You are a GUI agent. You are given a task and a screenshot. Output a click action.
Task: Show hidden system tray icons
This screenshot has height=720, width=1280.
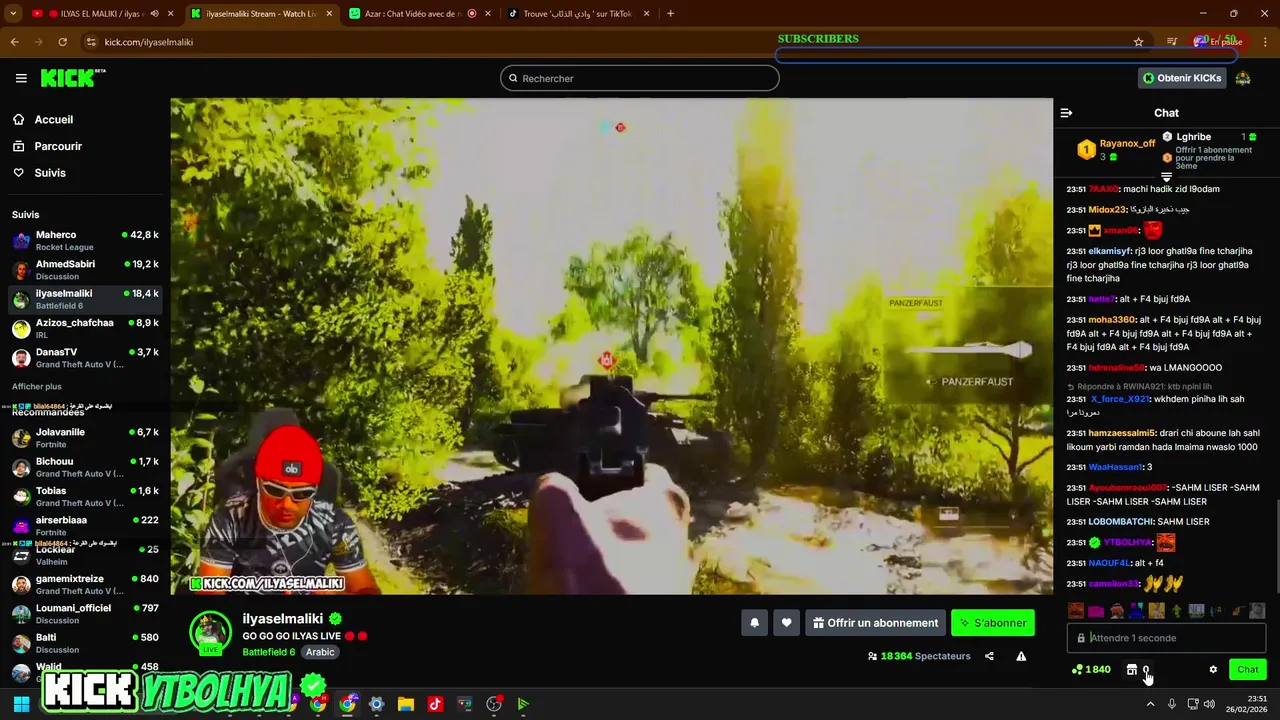pos(1150,704)
